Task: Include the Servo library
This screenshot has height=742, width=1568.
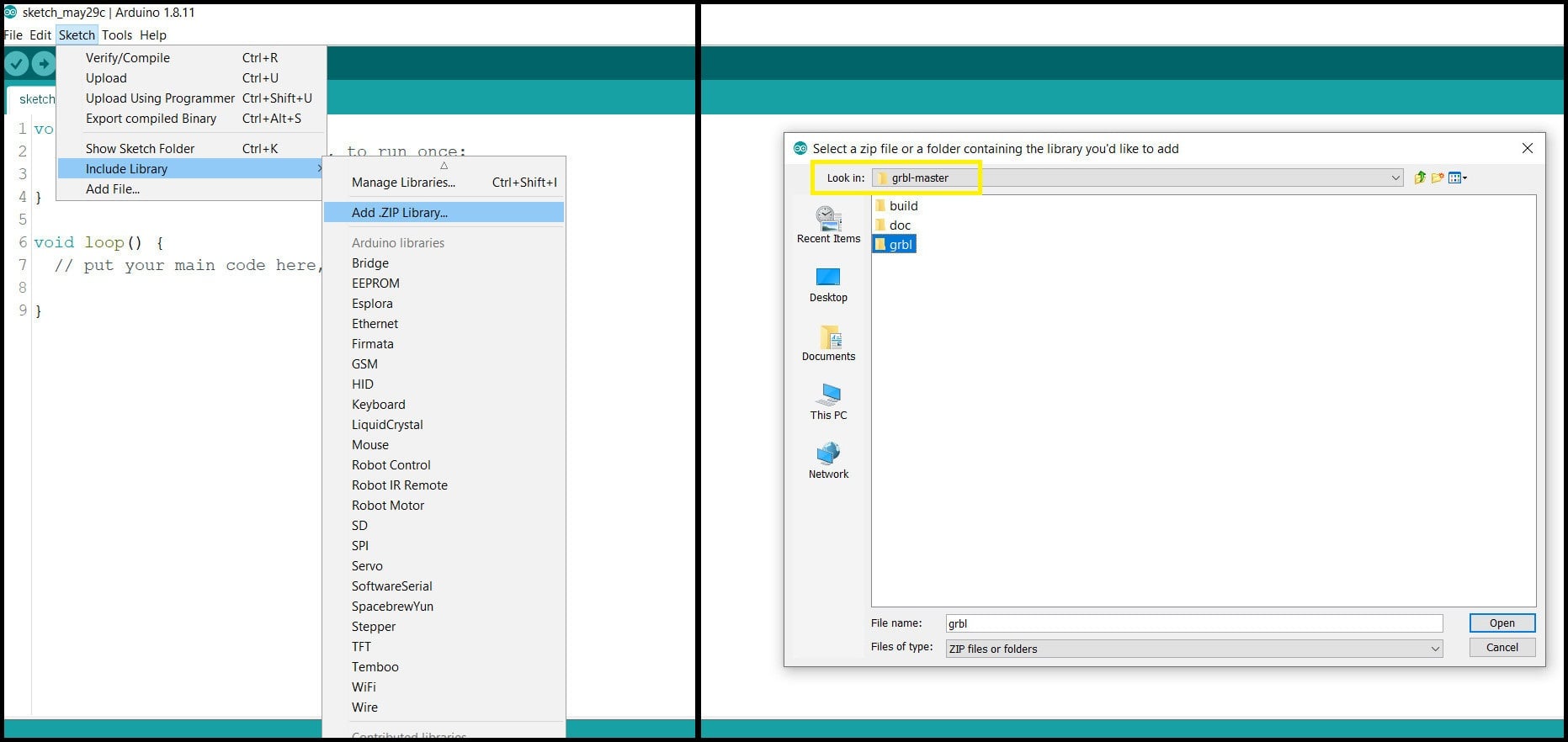Action: click(x=444, y=565)
